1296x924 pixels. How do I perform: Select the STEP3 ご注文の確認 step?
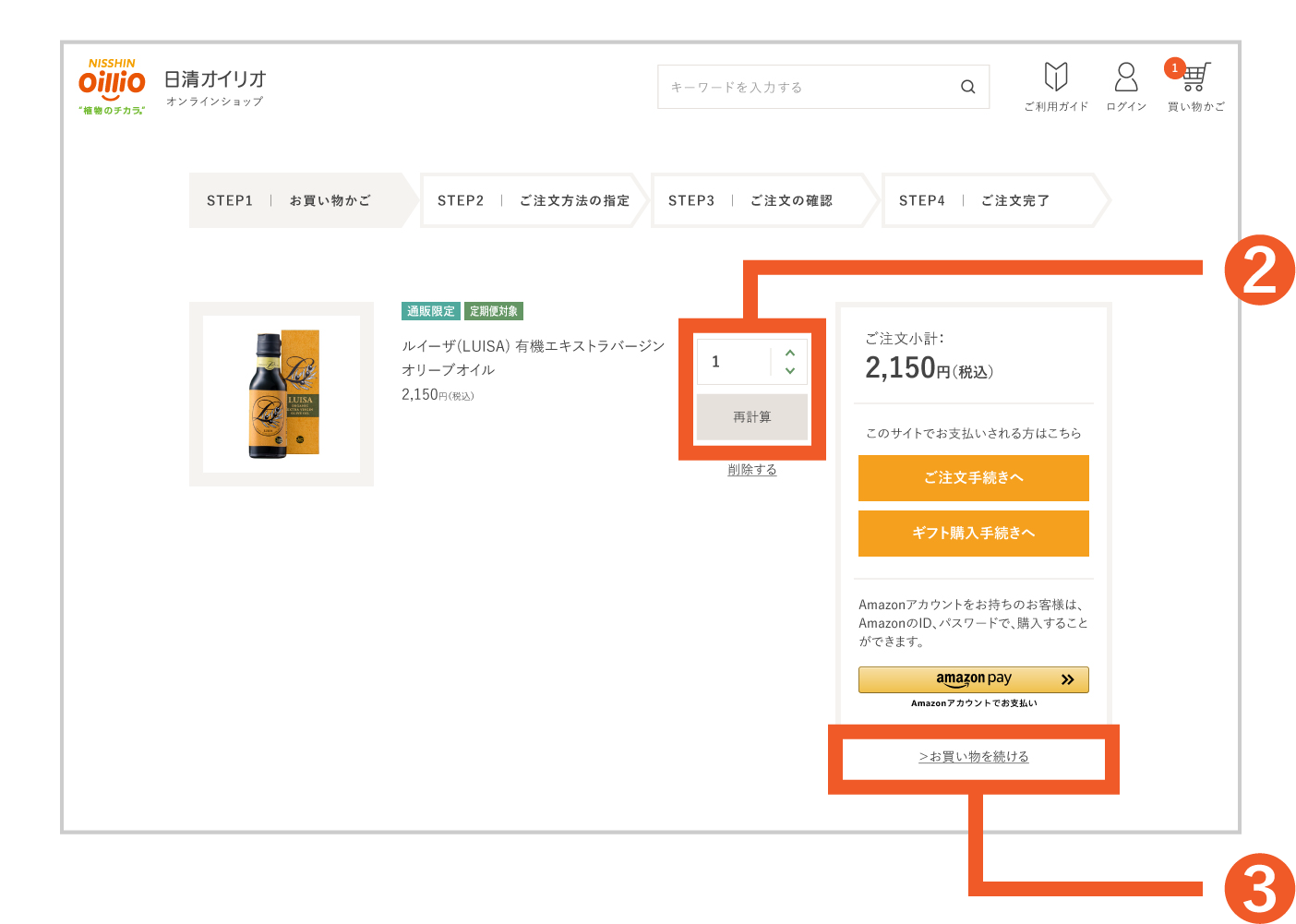765,200
